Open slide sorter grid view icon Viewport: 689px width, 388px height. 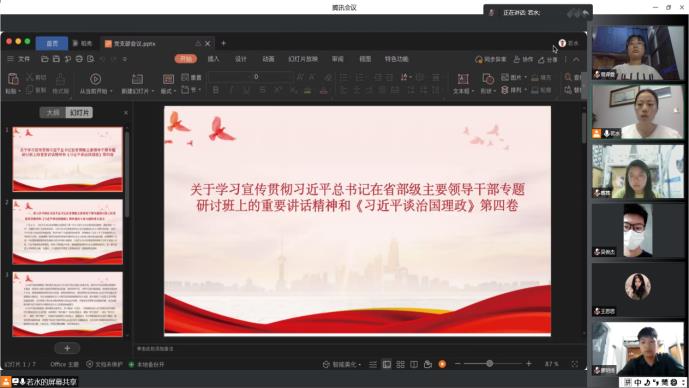click(x=400, y=364)
